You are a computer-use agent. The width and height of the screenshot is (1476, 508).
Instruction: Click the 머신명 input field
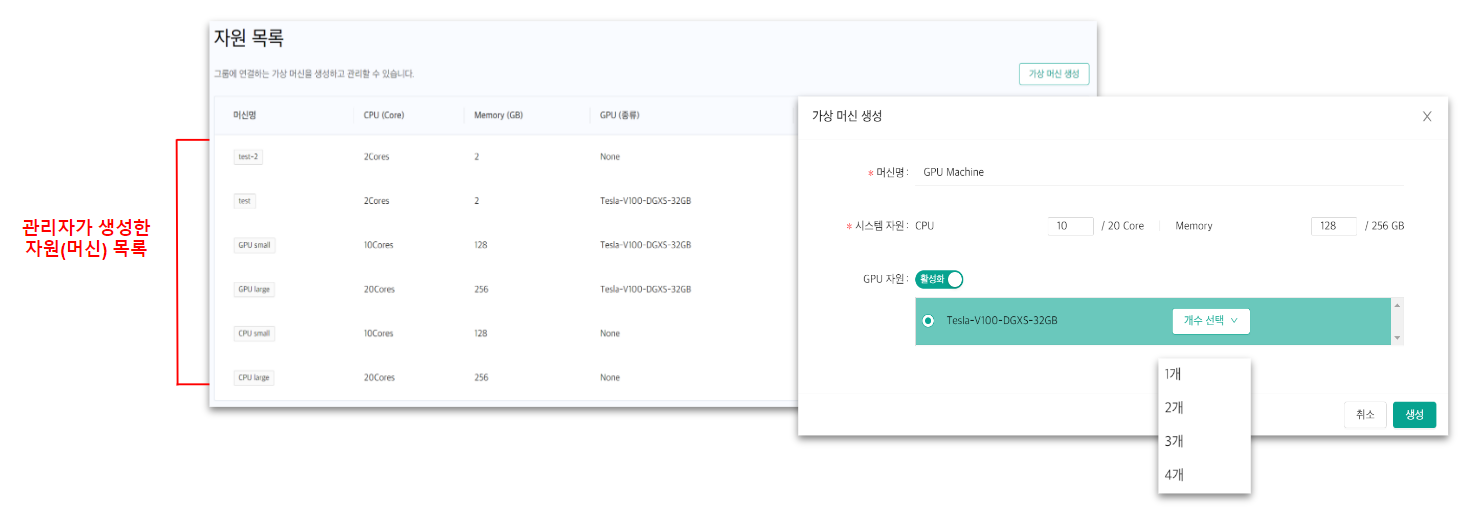click(1160, 172)
